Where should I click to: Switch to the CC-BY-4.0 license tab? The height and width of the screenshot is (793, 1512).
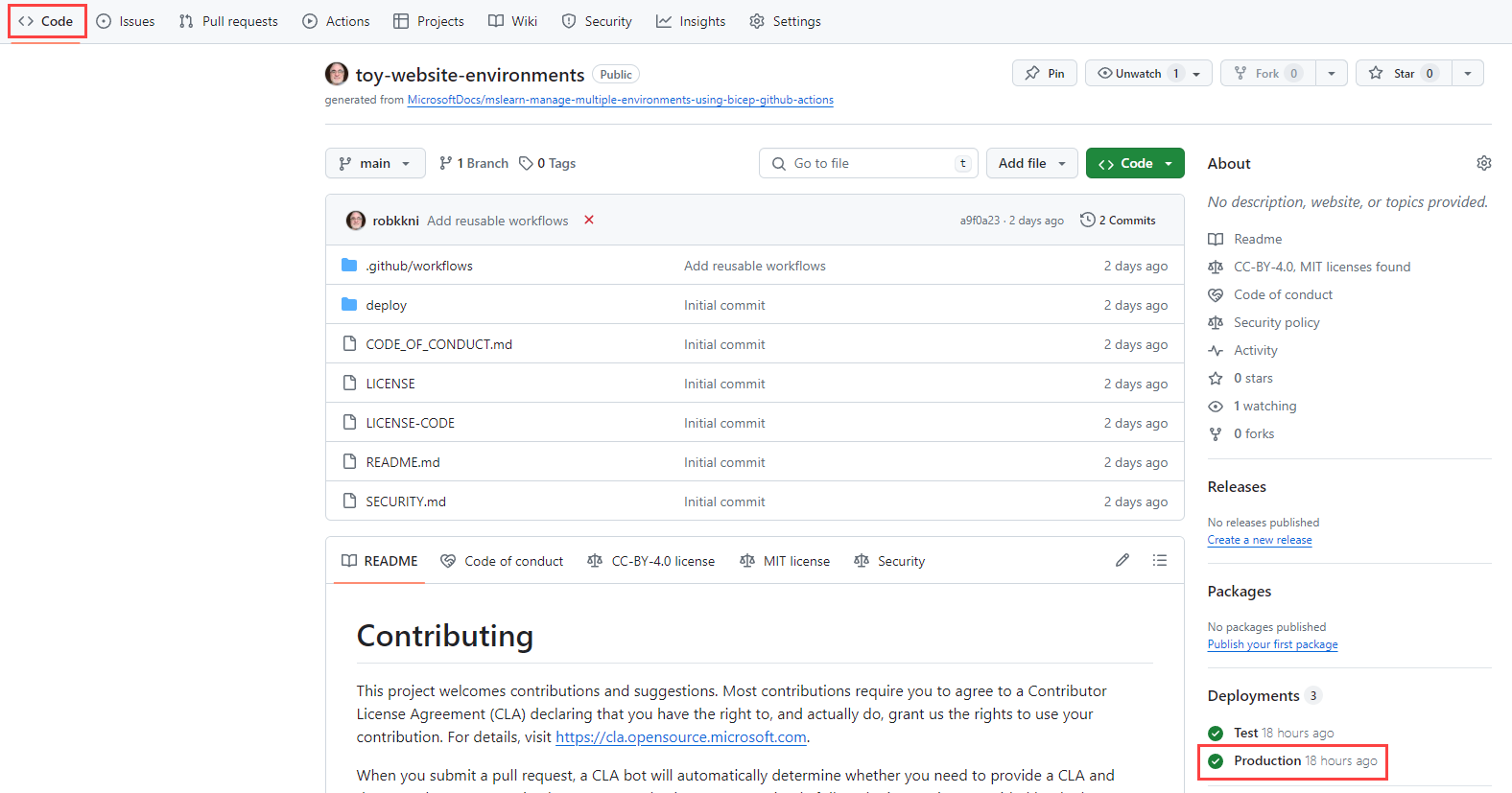pyautogui.click(x=650, y=561)
